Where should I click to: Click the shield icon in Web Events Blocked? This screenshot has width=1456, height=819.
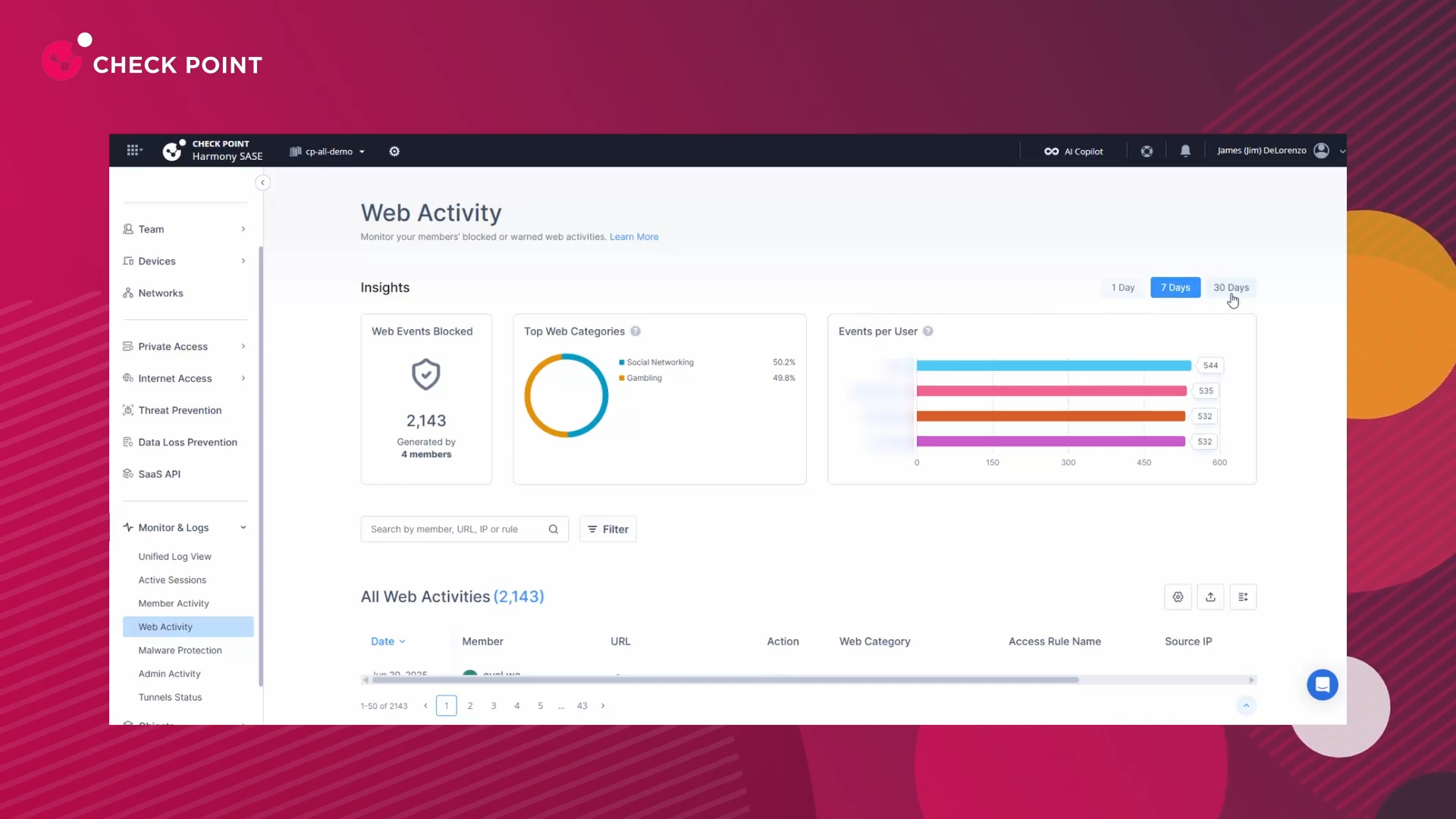click(426, 375)
